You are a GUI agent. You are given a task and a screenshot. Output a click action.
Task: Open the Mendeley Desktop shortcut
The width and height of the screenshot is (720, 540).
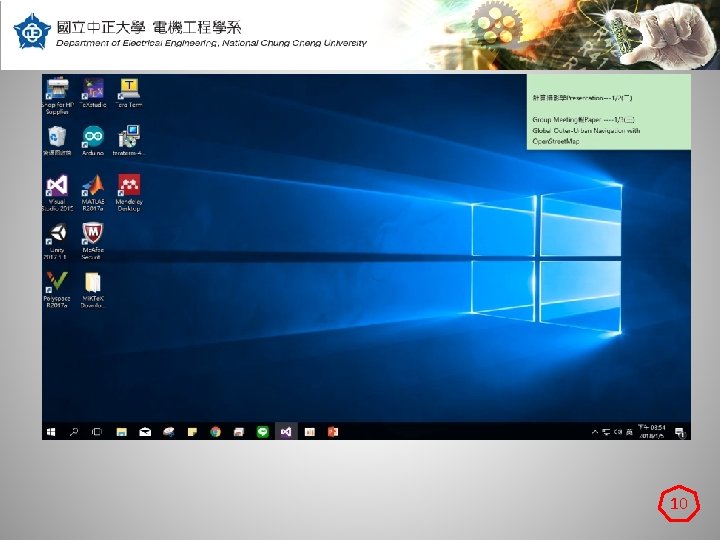point(129,192)
